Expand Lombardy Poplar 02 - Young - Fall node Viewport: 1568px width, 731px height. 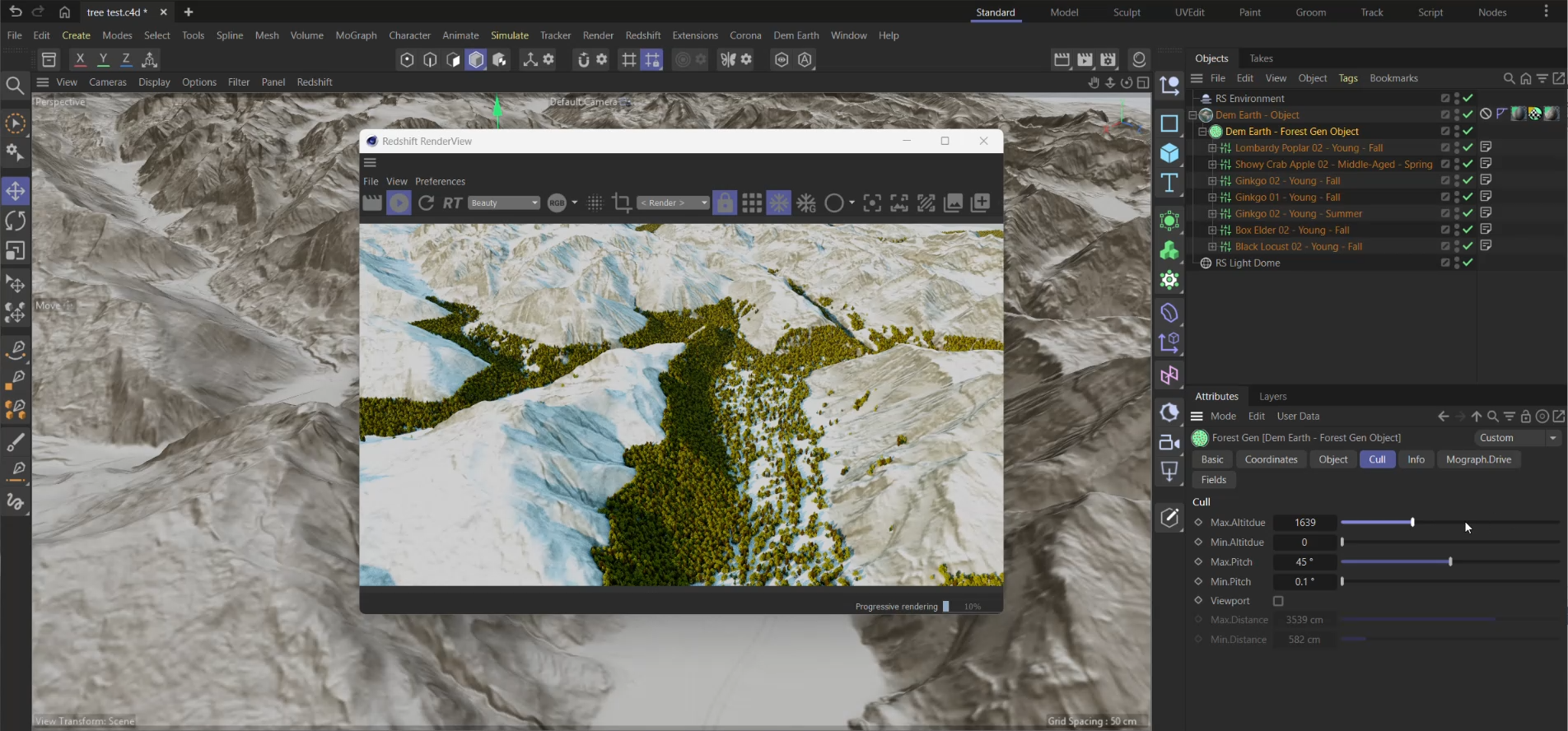coord(1212,148)
